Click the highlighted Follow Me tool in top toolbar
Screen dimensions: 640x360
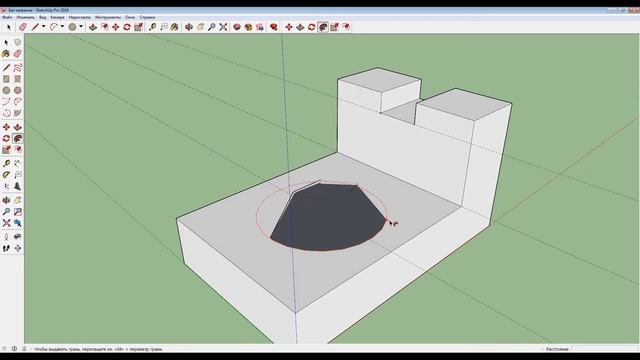(323, 27)
